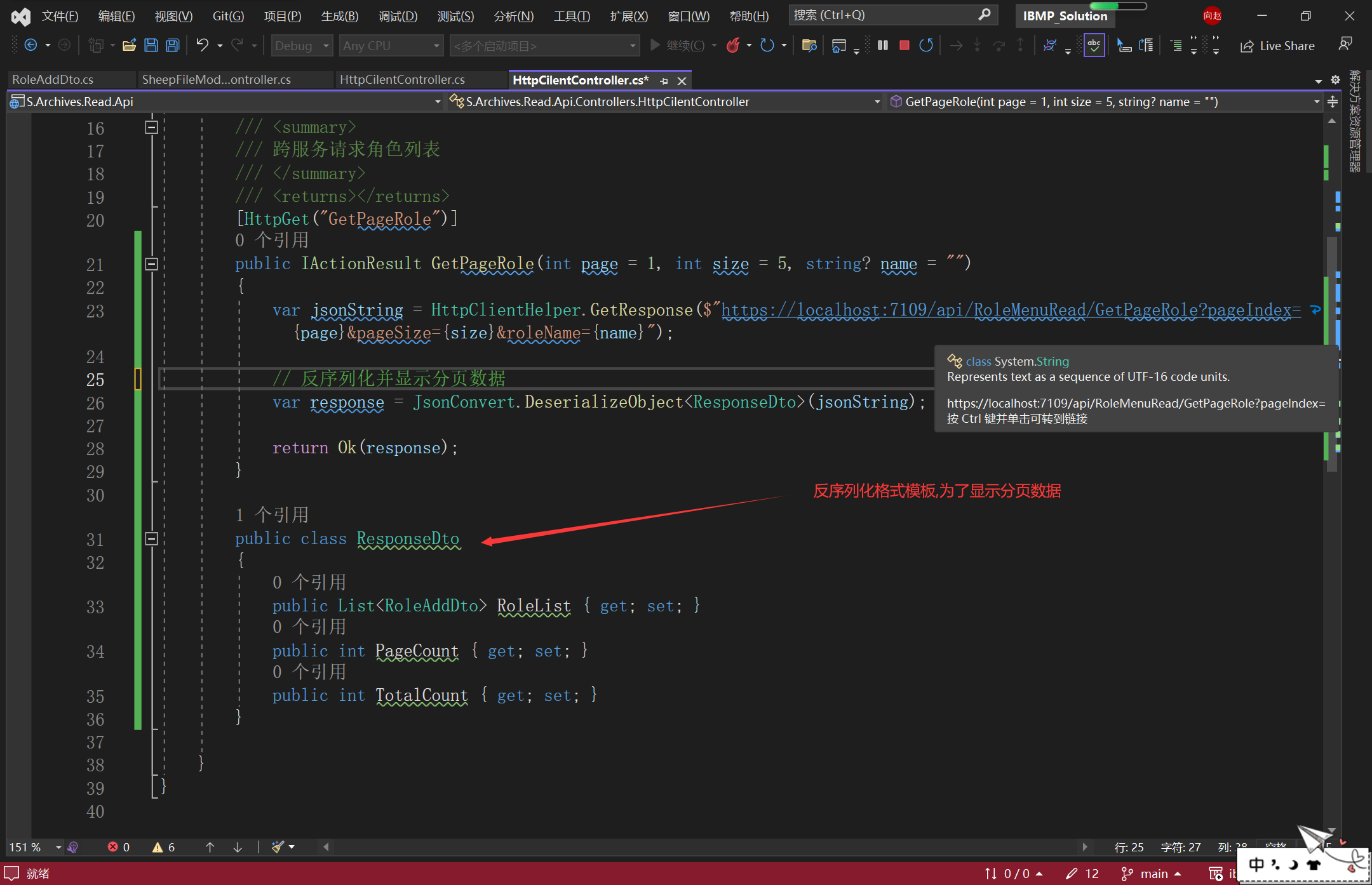
Task: Pin the active HttpCilentController.cs* tab
Action: (664, 81)
